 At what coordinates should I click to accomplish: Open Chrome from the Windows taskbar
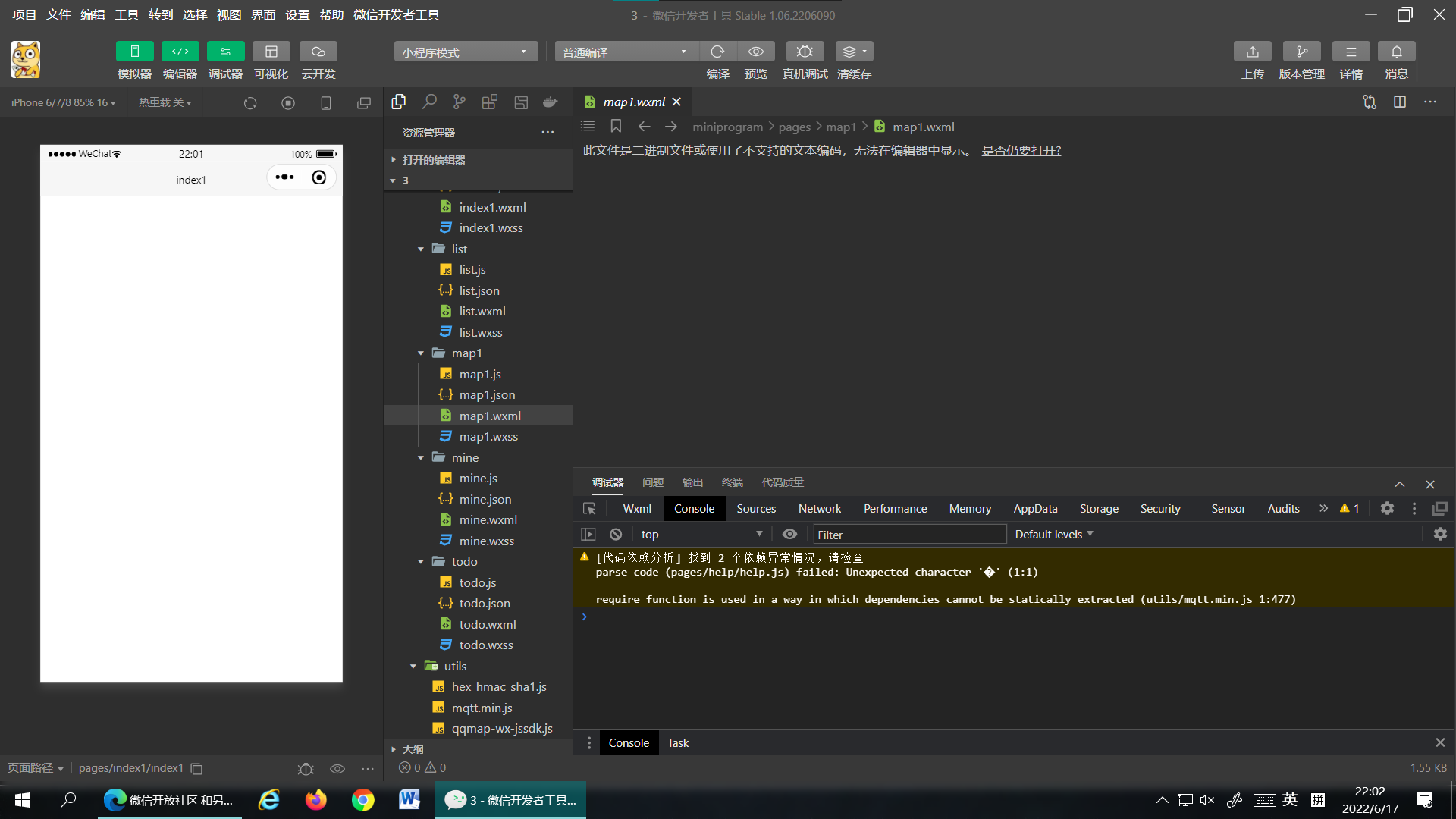pos(362,800)
